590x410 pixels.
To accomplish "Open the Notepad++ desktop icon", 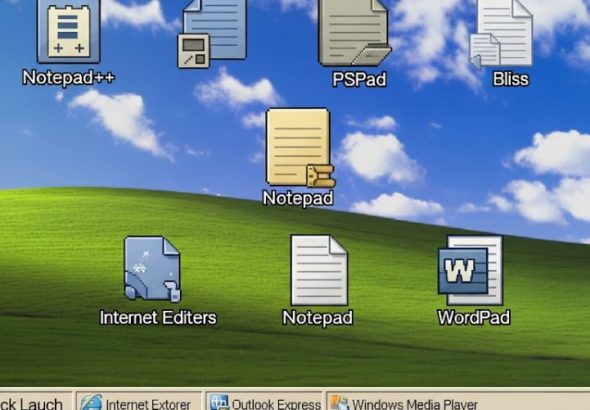I will point(68,32).
